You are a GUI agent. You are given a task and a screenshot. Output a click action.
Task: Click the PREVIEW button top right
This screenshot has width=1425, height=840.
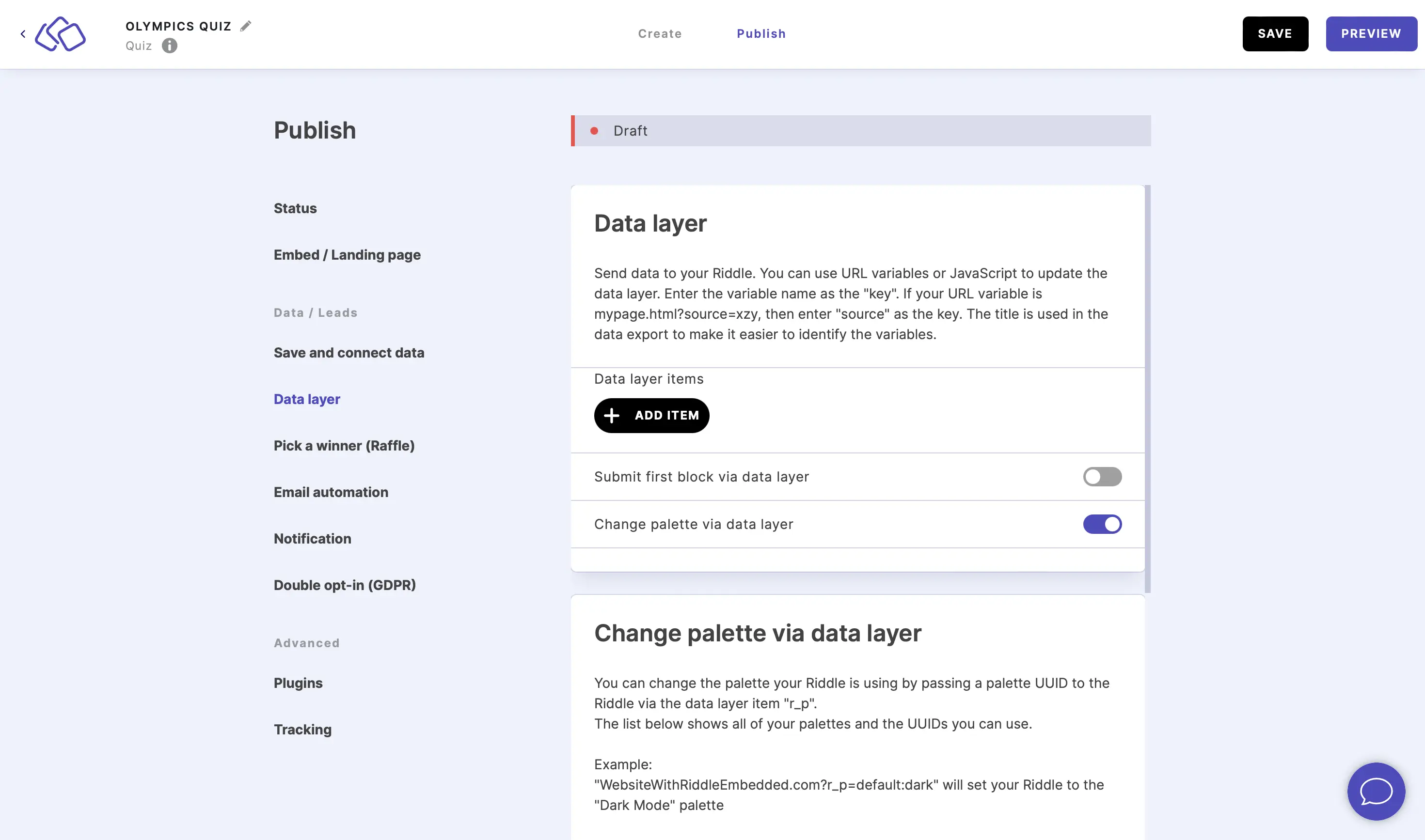tap(1372, 33)
